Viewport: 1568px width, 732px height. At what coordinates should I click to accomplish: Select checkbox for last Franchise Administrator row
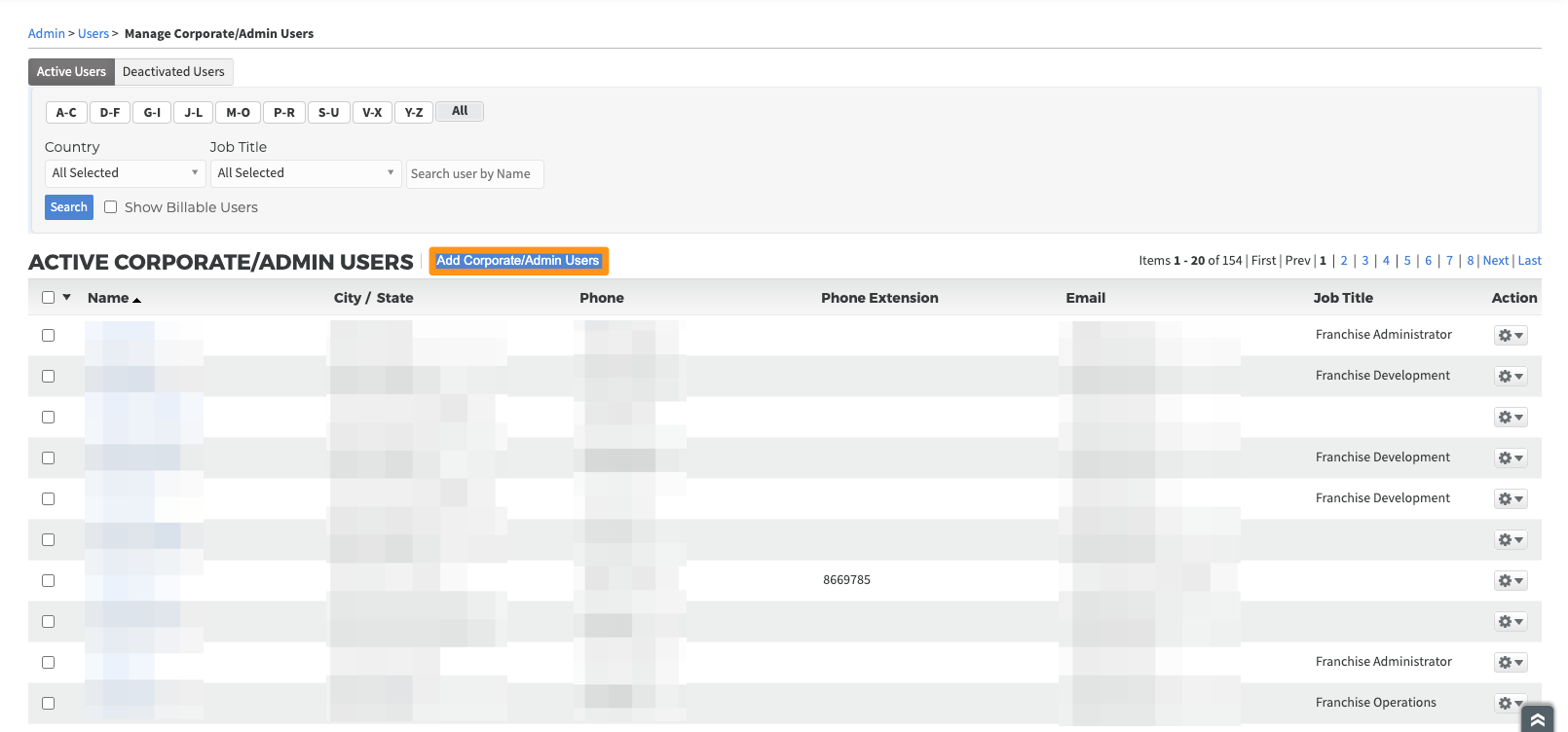pyautogui.click(x=48, y=662)
